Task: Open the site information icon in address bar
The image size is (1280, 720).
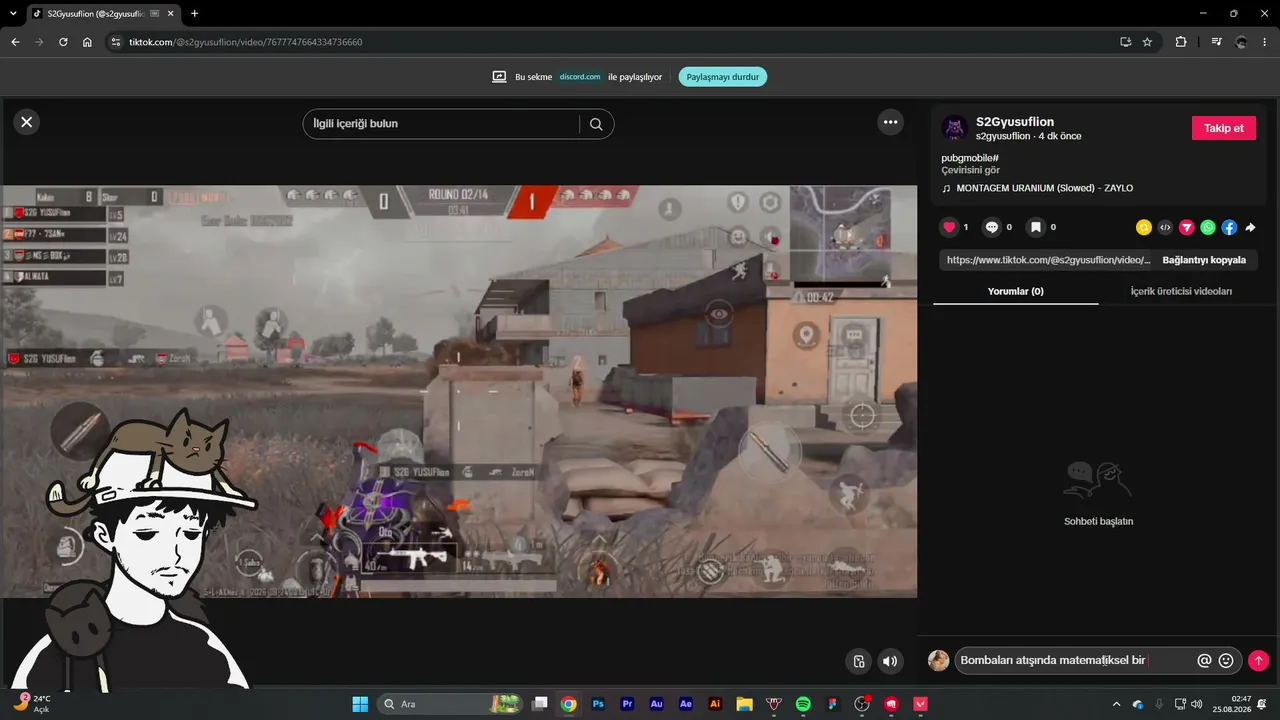Action: (x=115, y=42)
